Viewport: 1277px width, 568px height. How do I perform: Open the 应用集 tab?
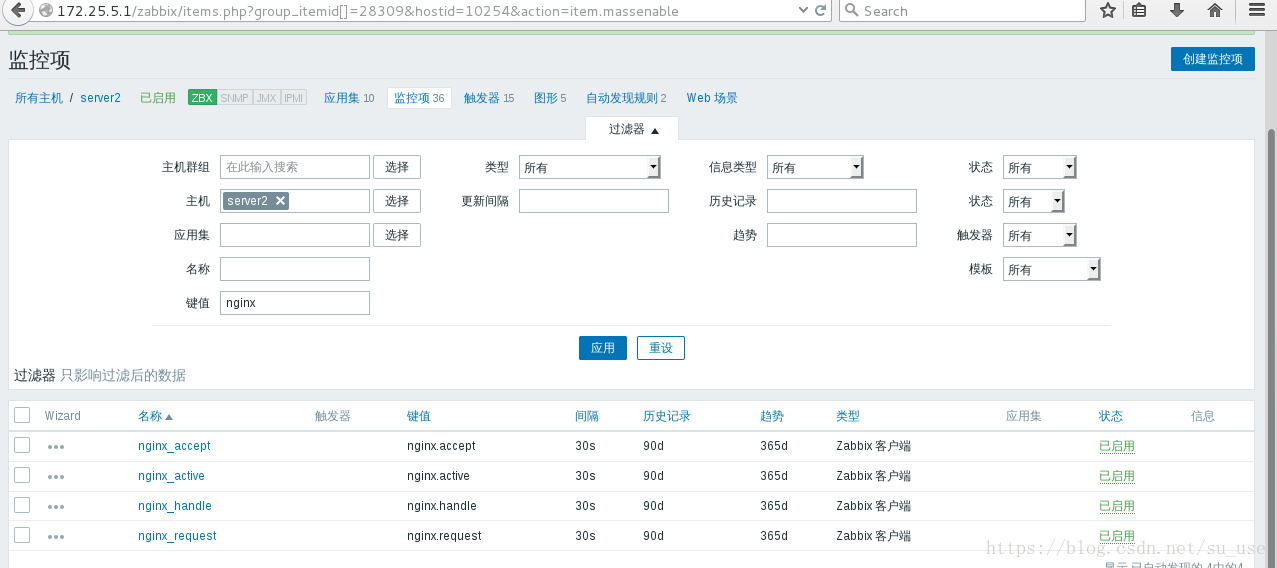pyautogui.click(x=348, y=98)
